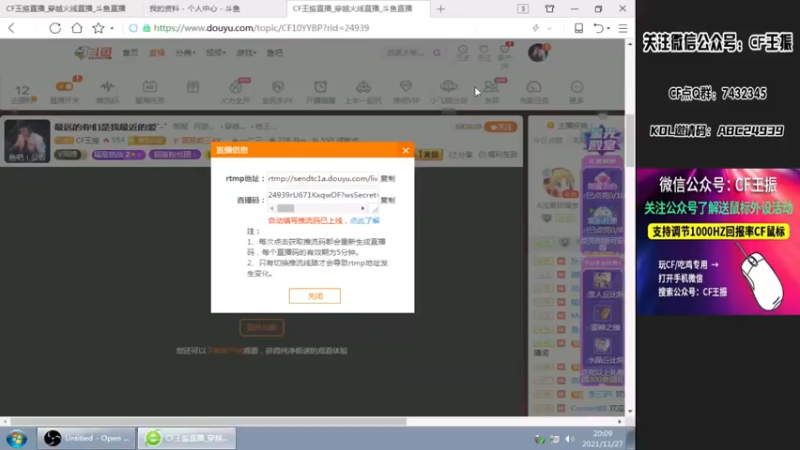Open the diamond VIP icon in the toolbar
Image resolution: width=800 pixels, height=450 pixels.
tap(406, 87)
